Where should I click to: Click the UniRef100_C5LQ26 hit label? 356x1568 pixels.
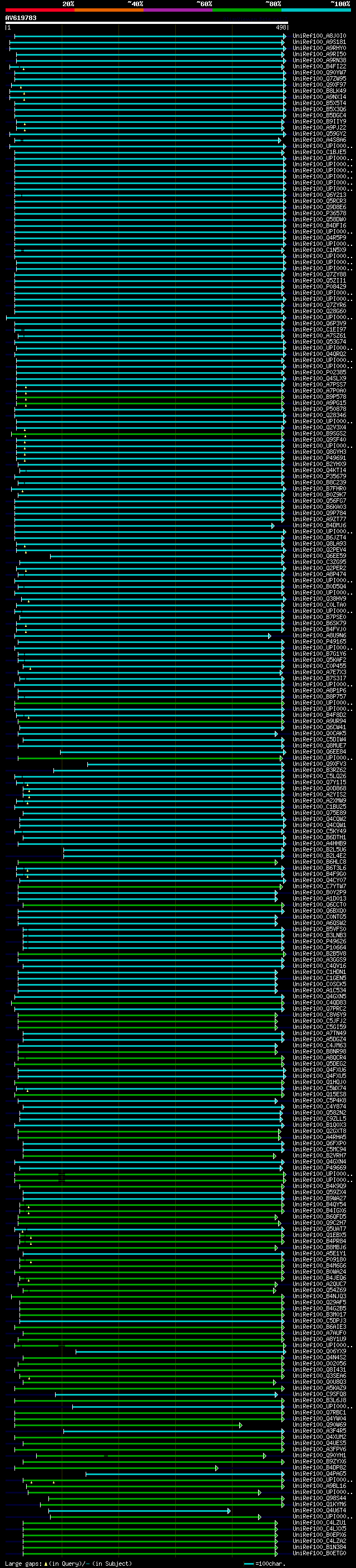click(319, 776)
